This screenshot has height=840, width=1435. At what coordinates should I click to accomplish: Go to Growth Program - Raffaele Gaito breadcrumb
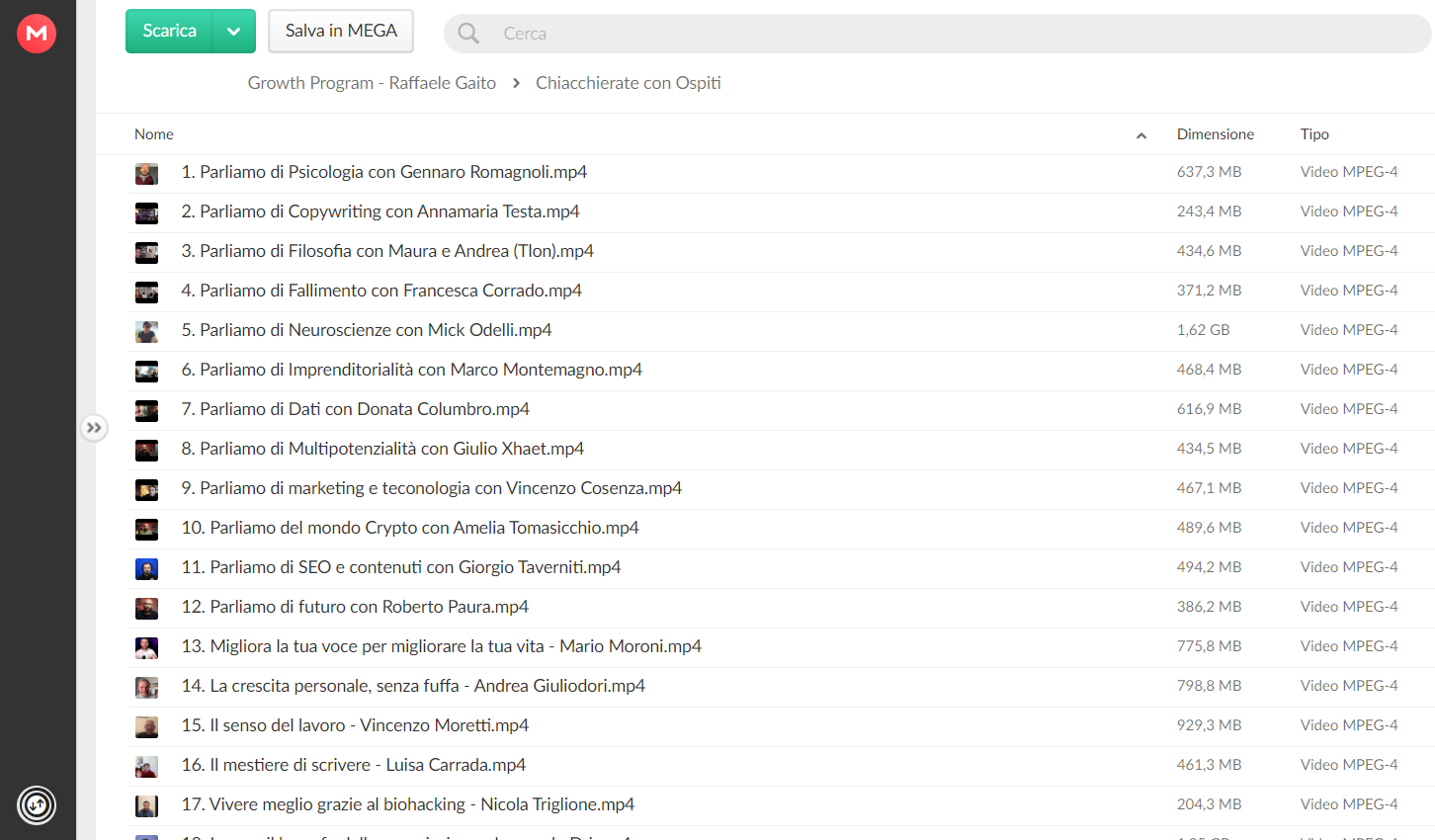coord(372,83)
